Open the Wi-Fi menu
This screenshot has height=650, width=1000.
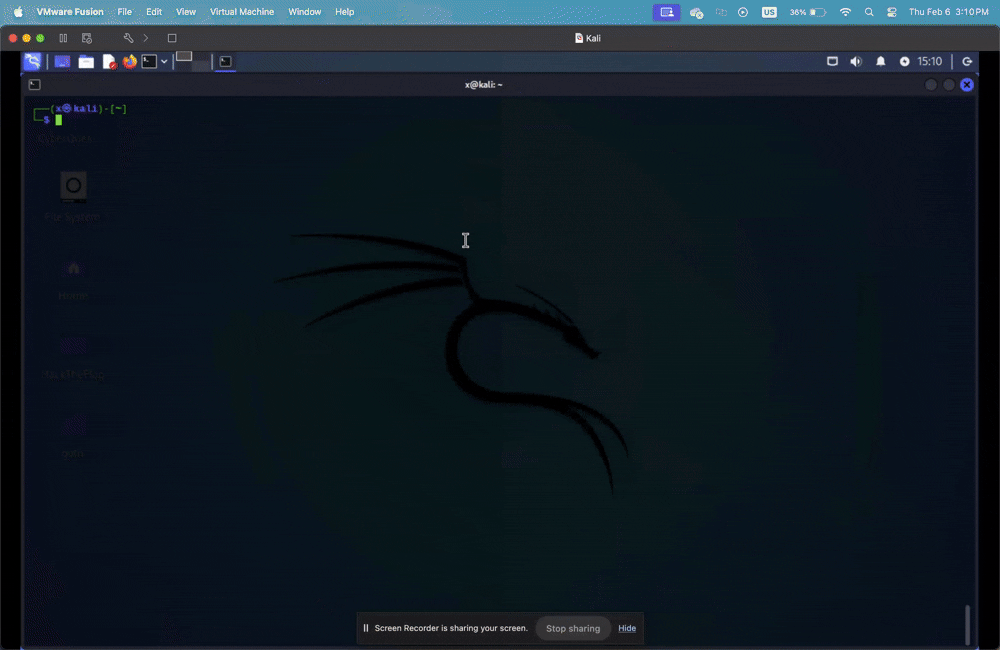click(845, 12)
